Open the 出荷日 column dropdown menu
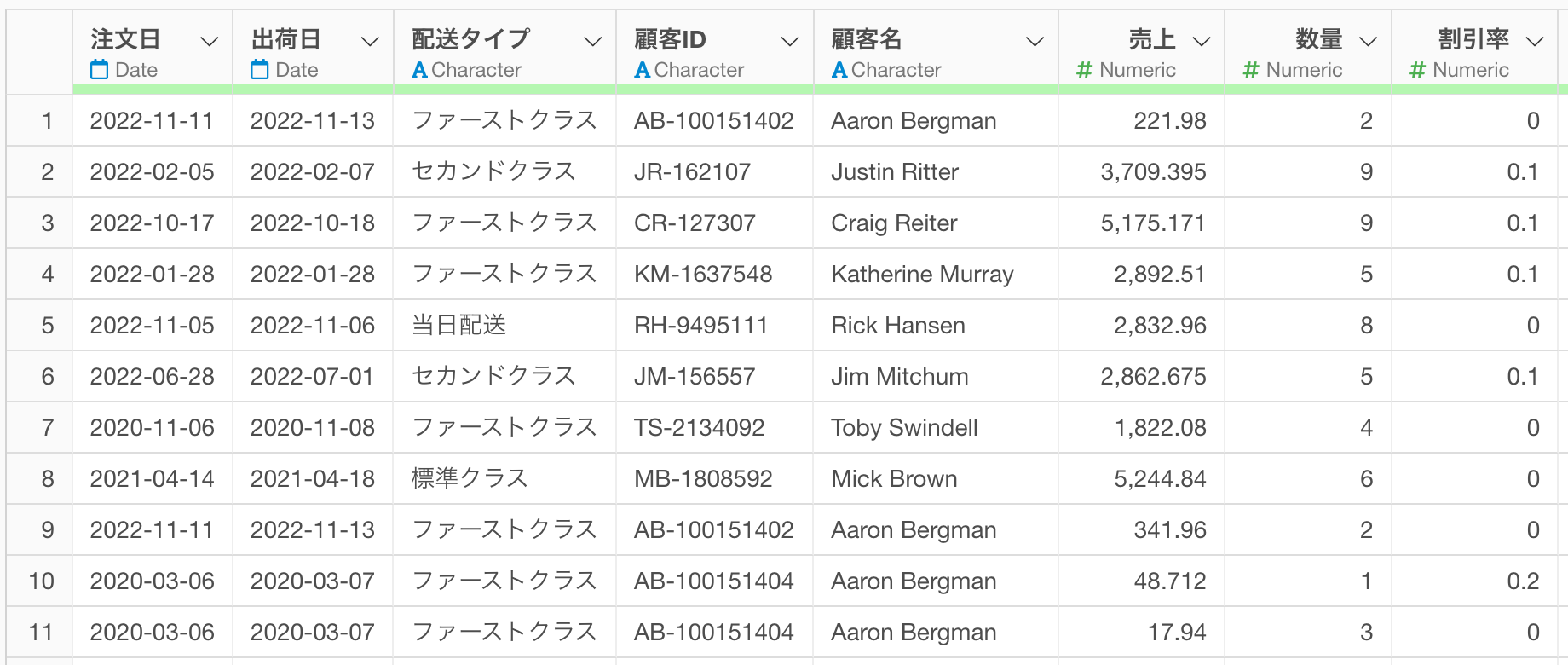 (370, 41)
